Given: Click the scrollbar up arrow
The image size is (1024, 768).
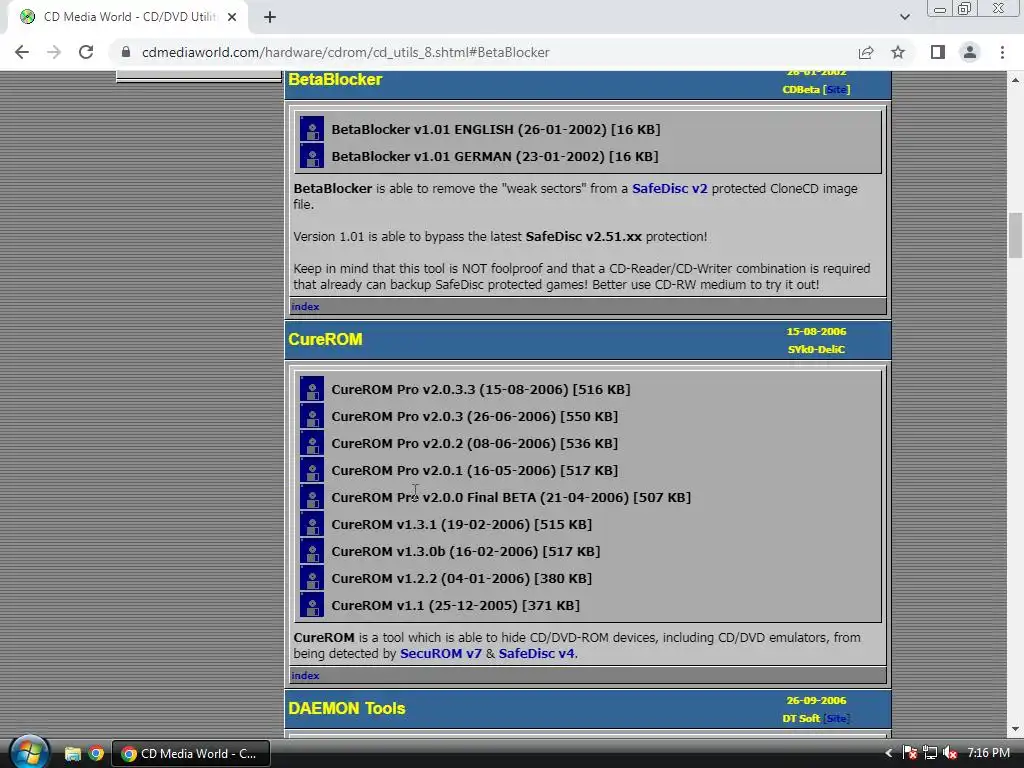Looking at the screenshot, I should (x=1015, y=80).
